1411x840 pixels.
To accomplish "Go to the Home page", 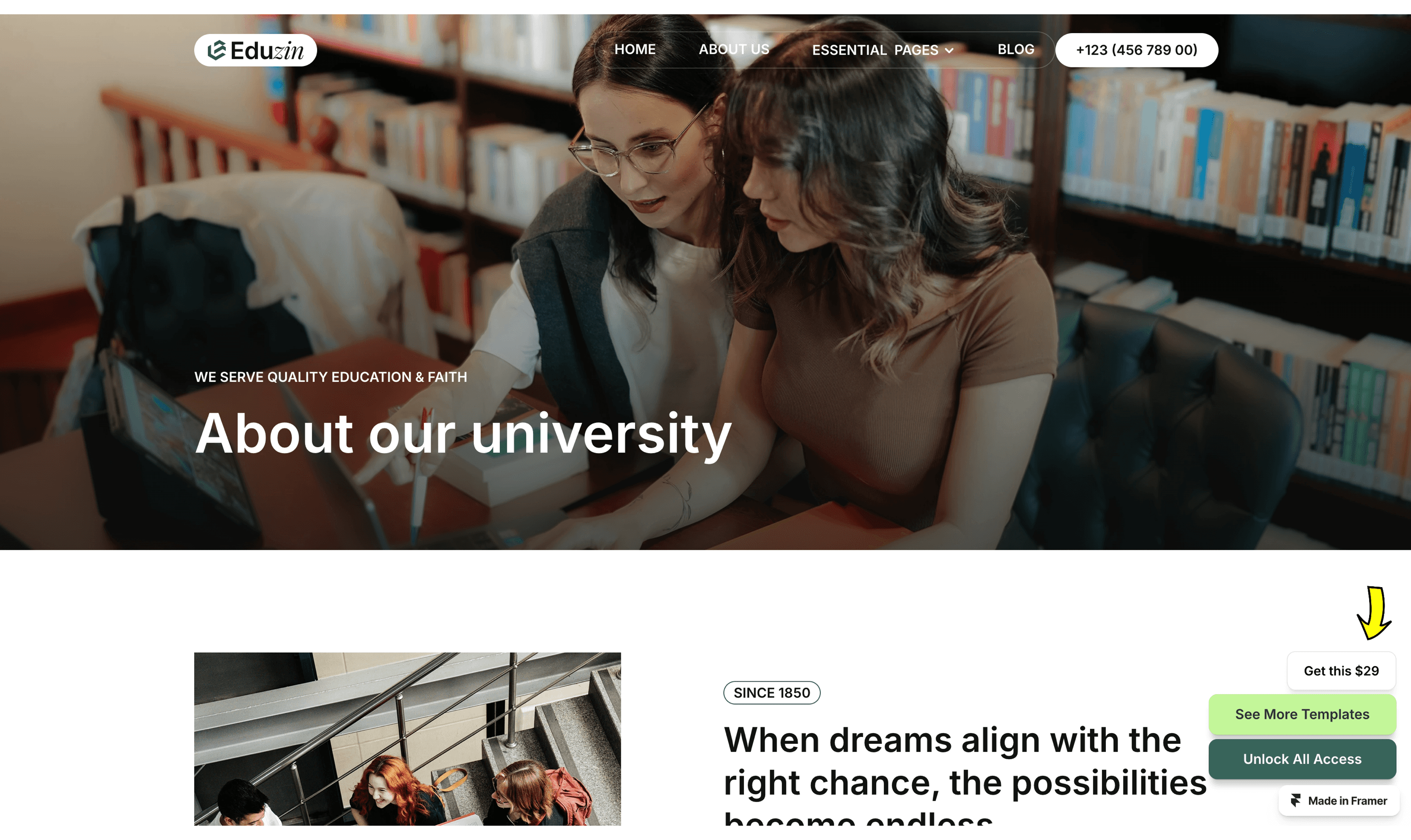I will [x=635, y=49].
